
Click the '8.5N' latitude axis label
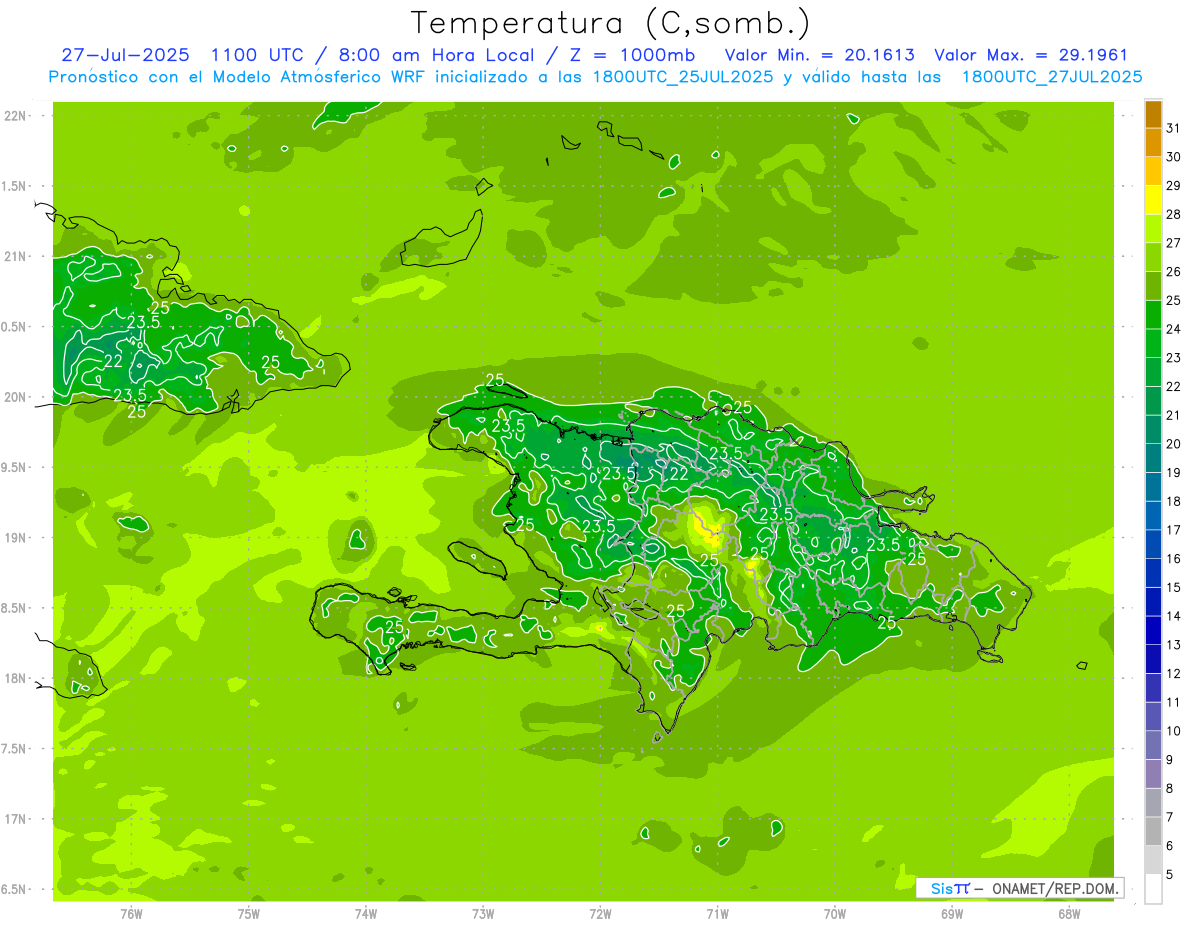15,608
